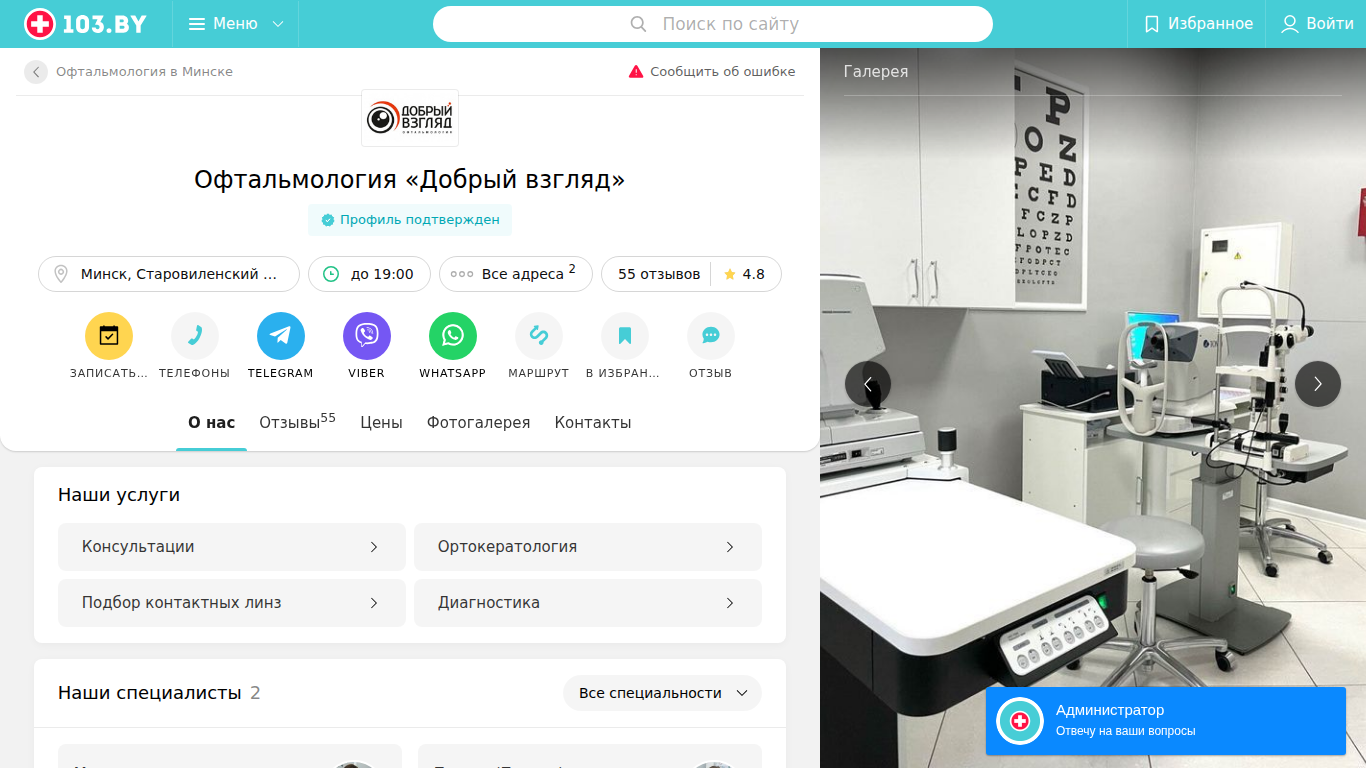Click the site search field

[x=713, y=24]
